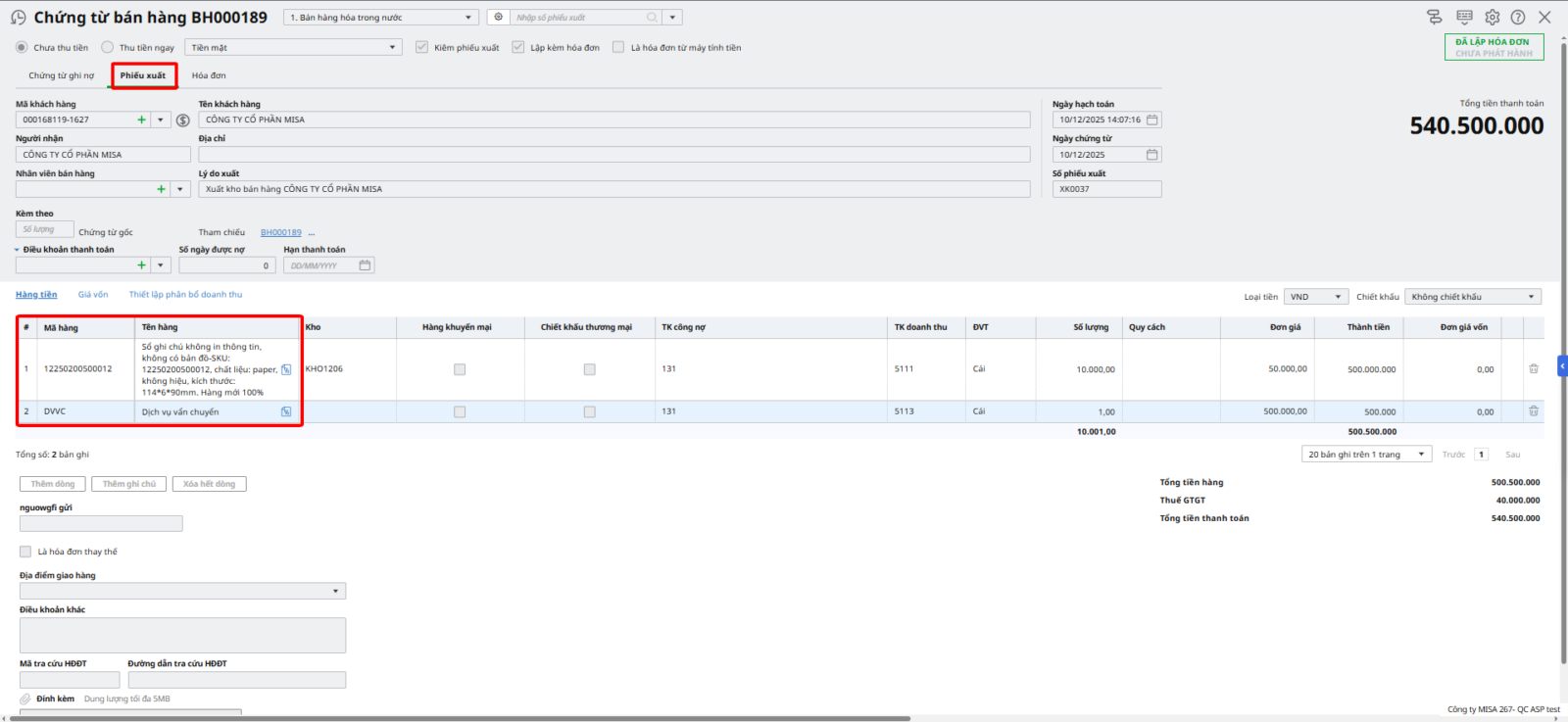The image size is (1568, 722).
Task: Open the gear settings icon at top right
Action: 1492,18
